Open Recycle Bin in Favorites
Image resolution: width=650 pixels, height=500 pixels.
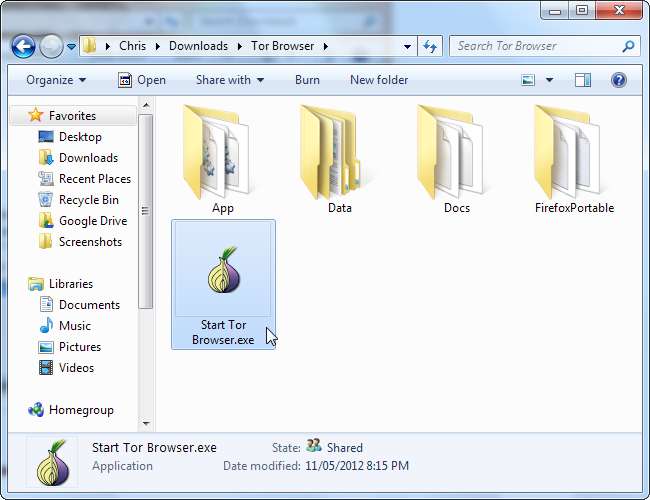pyautogui.click(x=89, y=200)
